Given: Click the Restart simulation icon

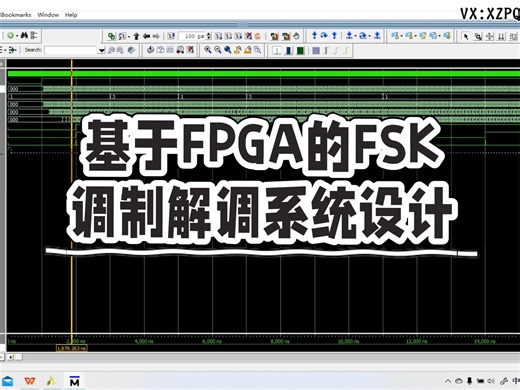Looking at the screenshot, I should [171, 36].
